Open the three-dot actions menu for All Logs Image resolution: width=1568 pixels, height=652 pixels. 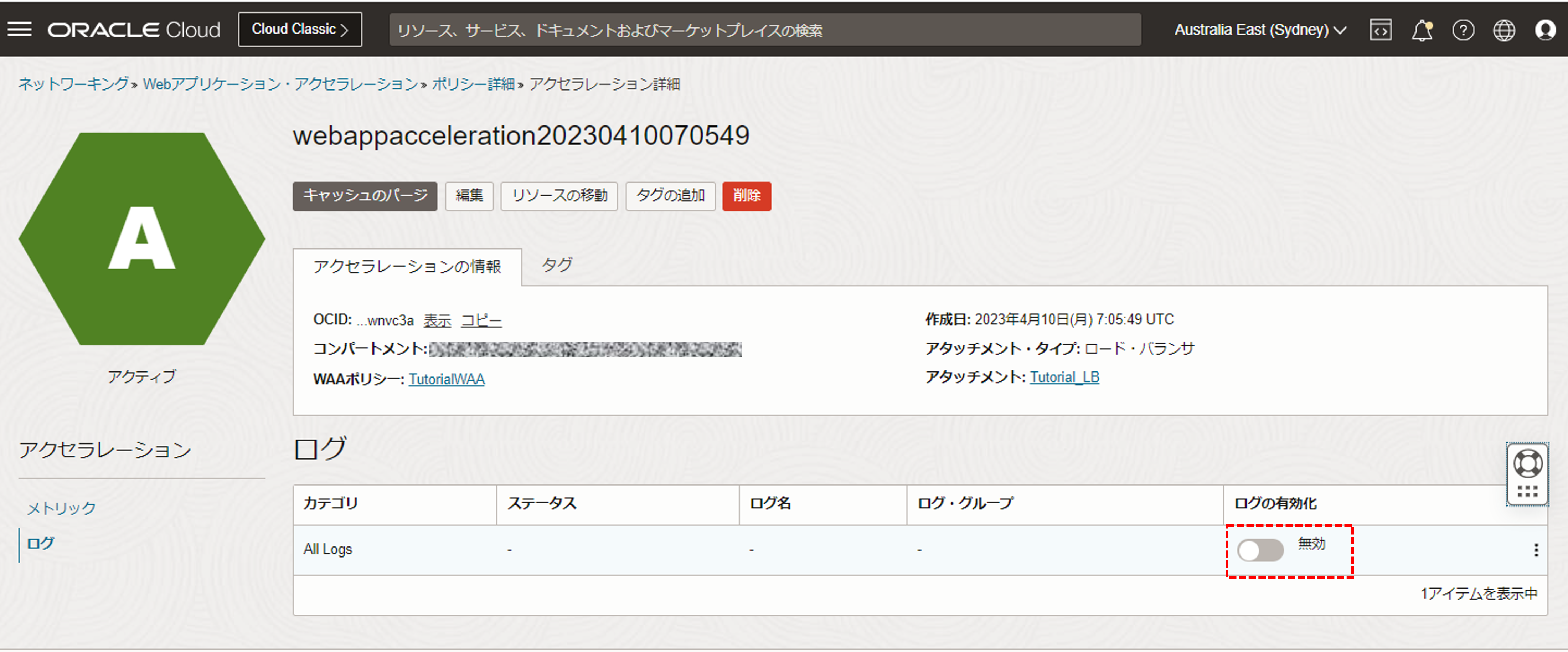1536,550
